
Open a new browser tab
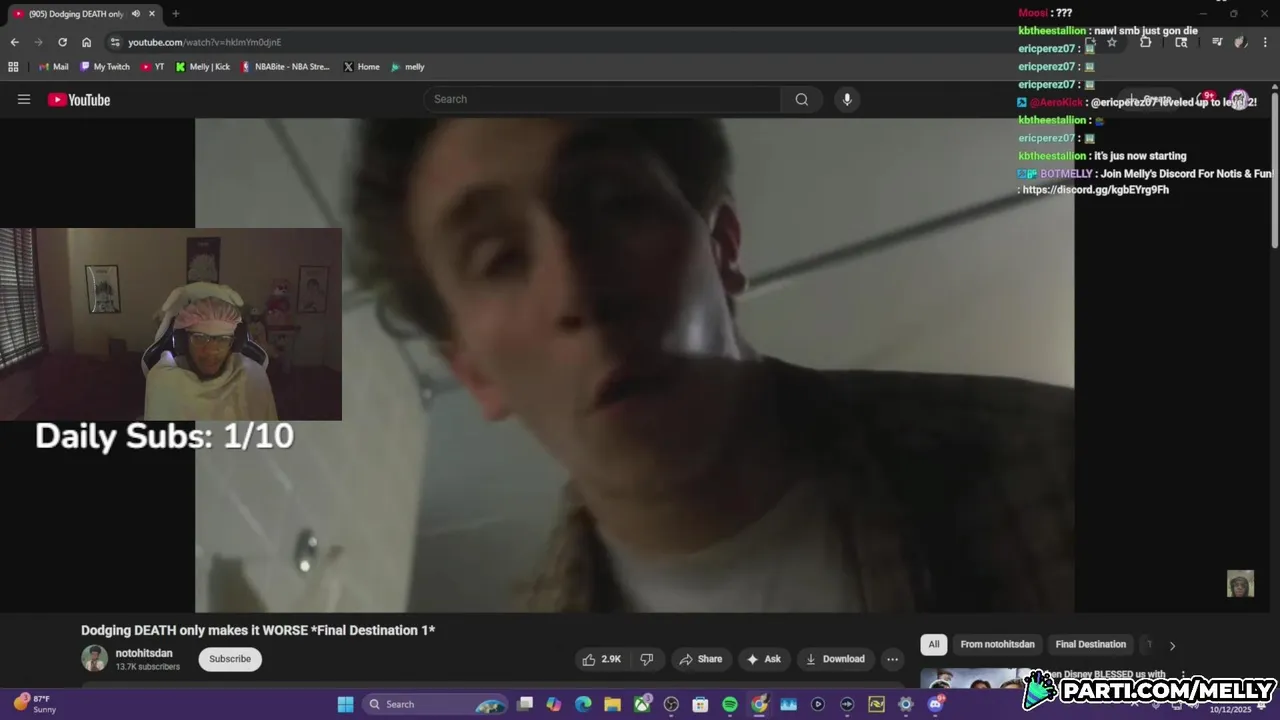tap(175, 14)
